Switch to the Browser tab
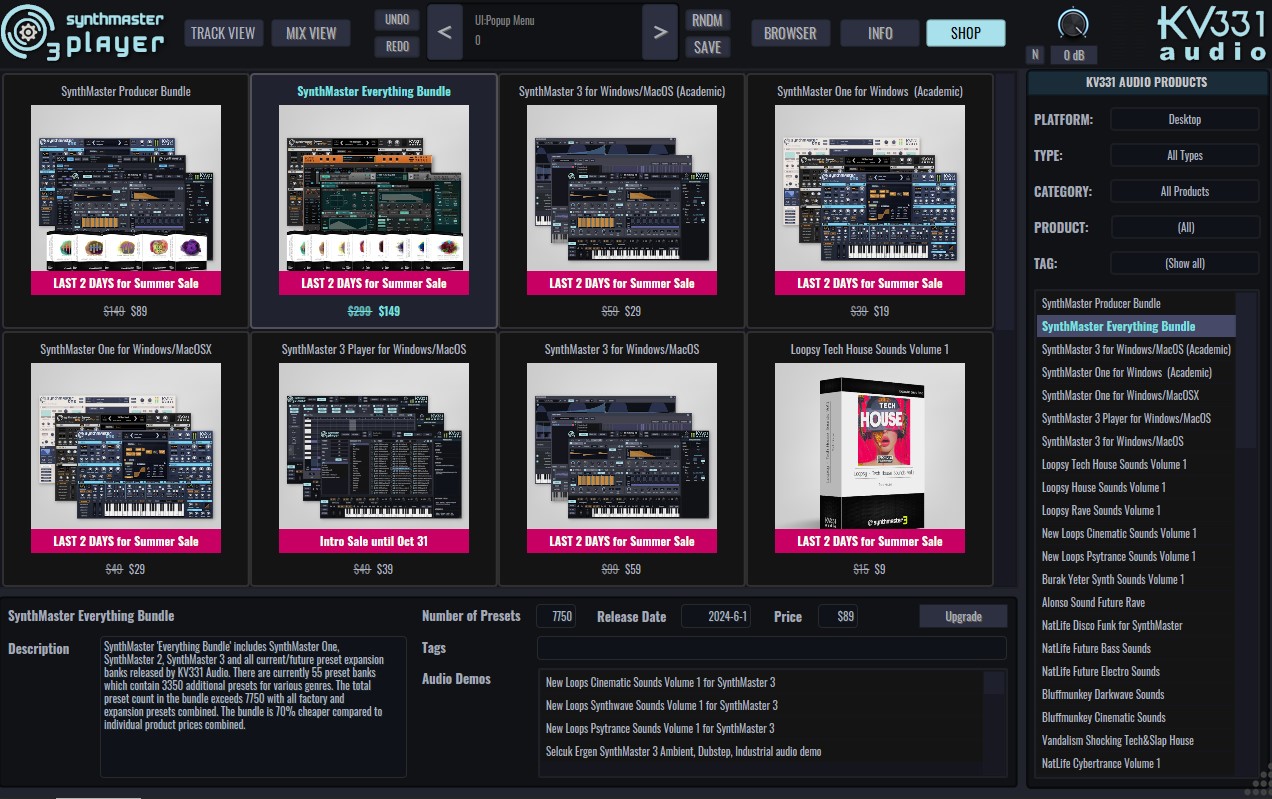Viewport: 1272px width, 799px height. coord(790,33)
